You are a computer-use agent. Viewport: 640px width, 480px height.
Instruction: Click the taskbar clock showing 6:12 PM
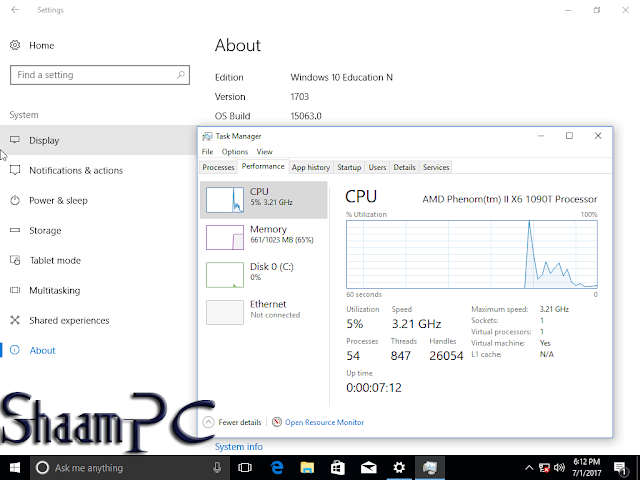[587, 468]
